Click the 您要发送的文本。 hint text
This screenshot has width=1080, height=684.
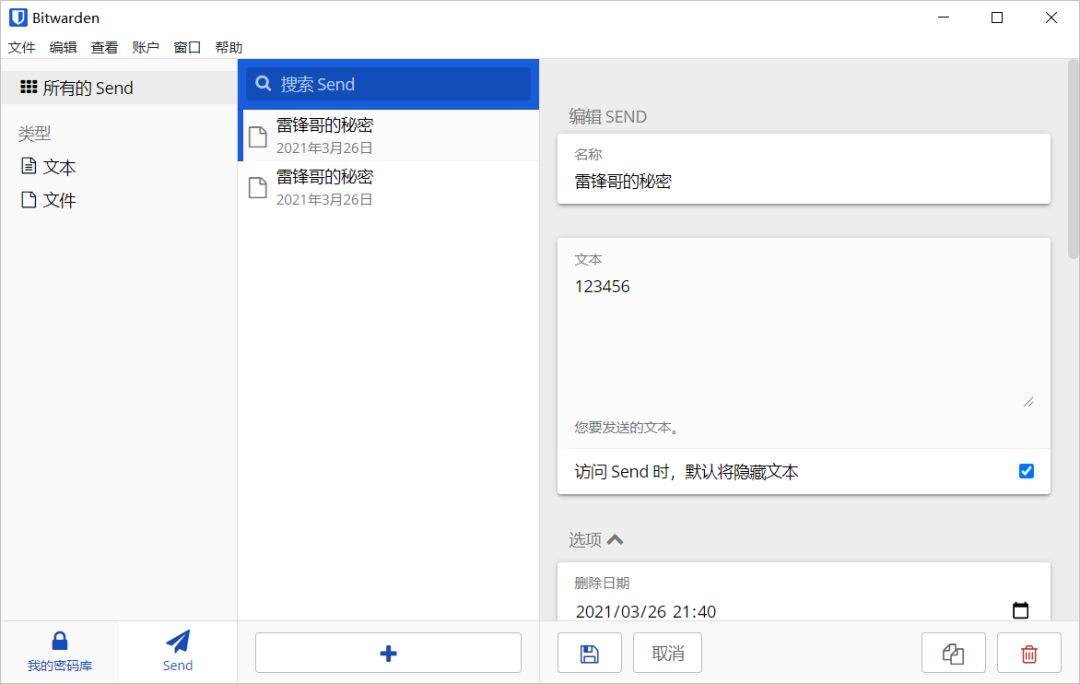(x=627, y=428)
